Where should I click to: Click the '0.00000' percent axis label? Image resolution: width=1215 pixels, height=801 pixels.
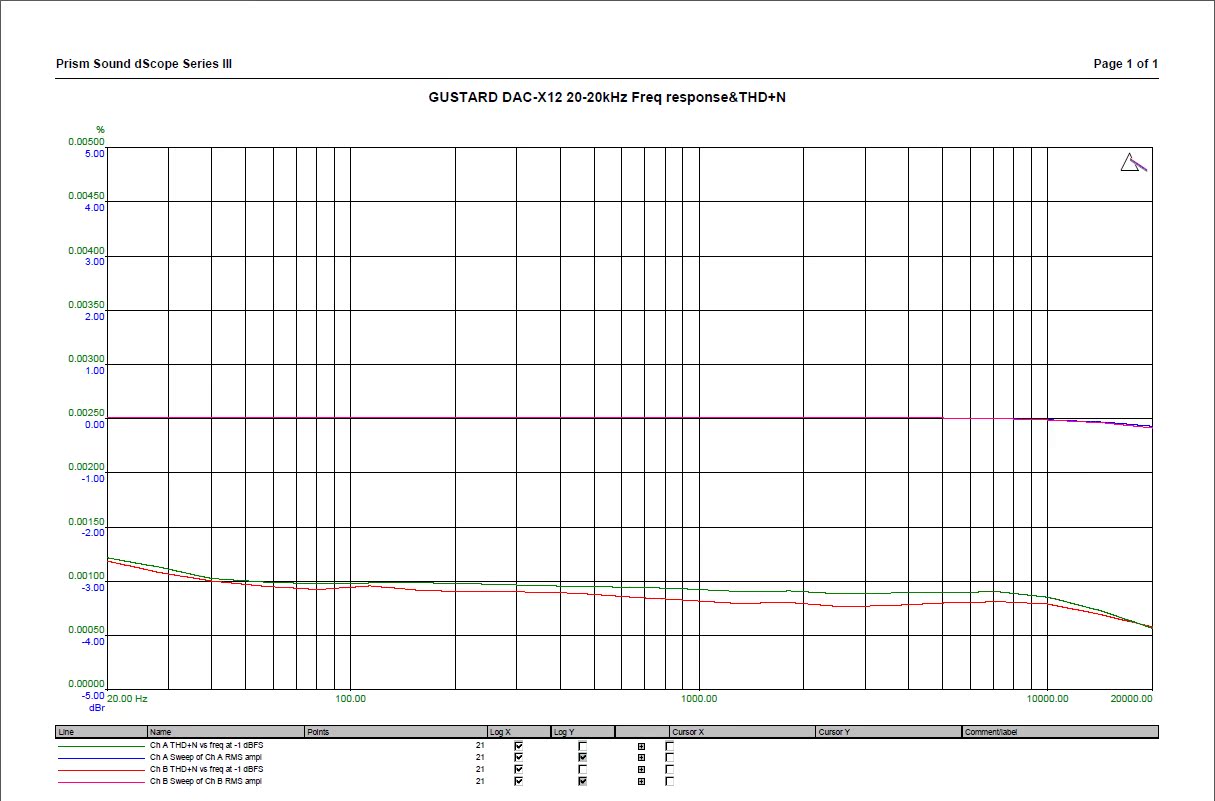(86, 684)
